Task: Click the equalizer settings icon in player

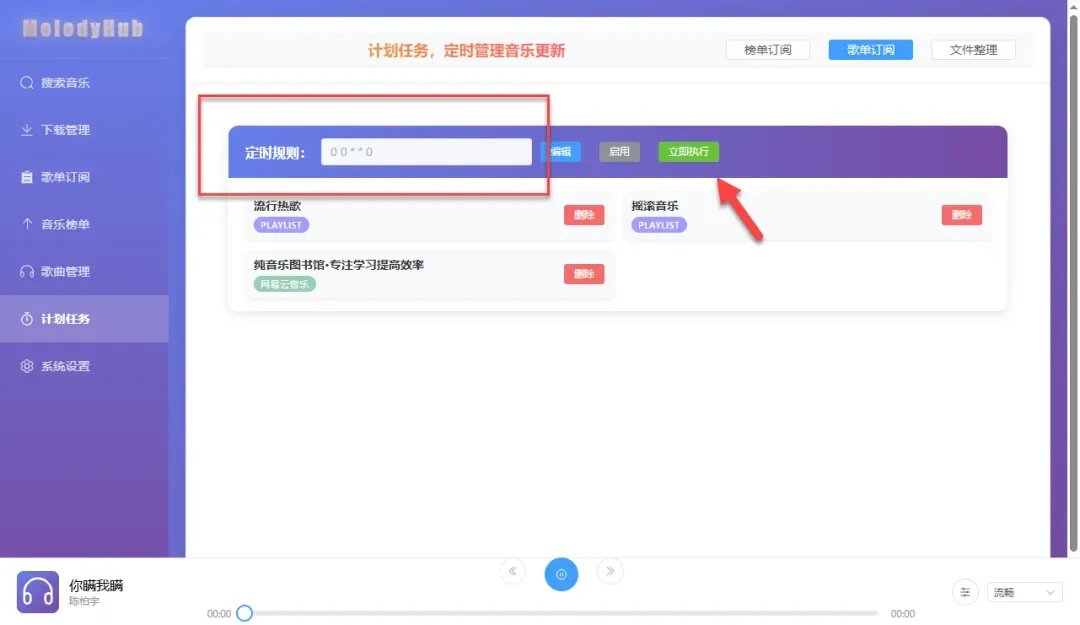Action: tap(965, 592)
